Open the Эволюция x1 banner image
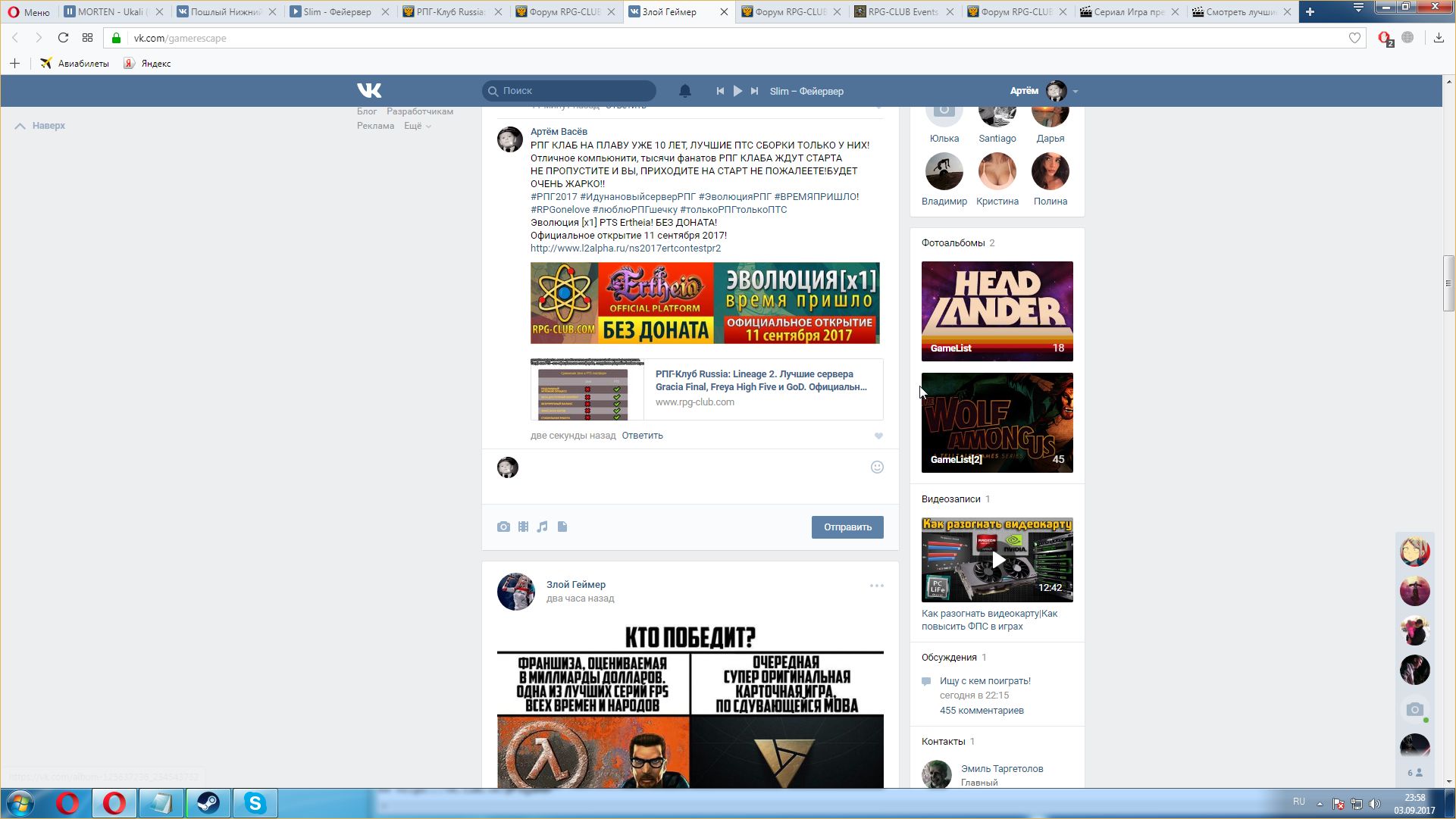Viewport: 1456px width, 819px height. (x=705, y=303)
